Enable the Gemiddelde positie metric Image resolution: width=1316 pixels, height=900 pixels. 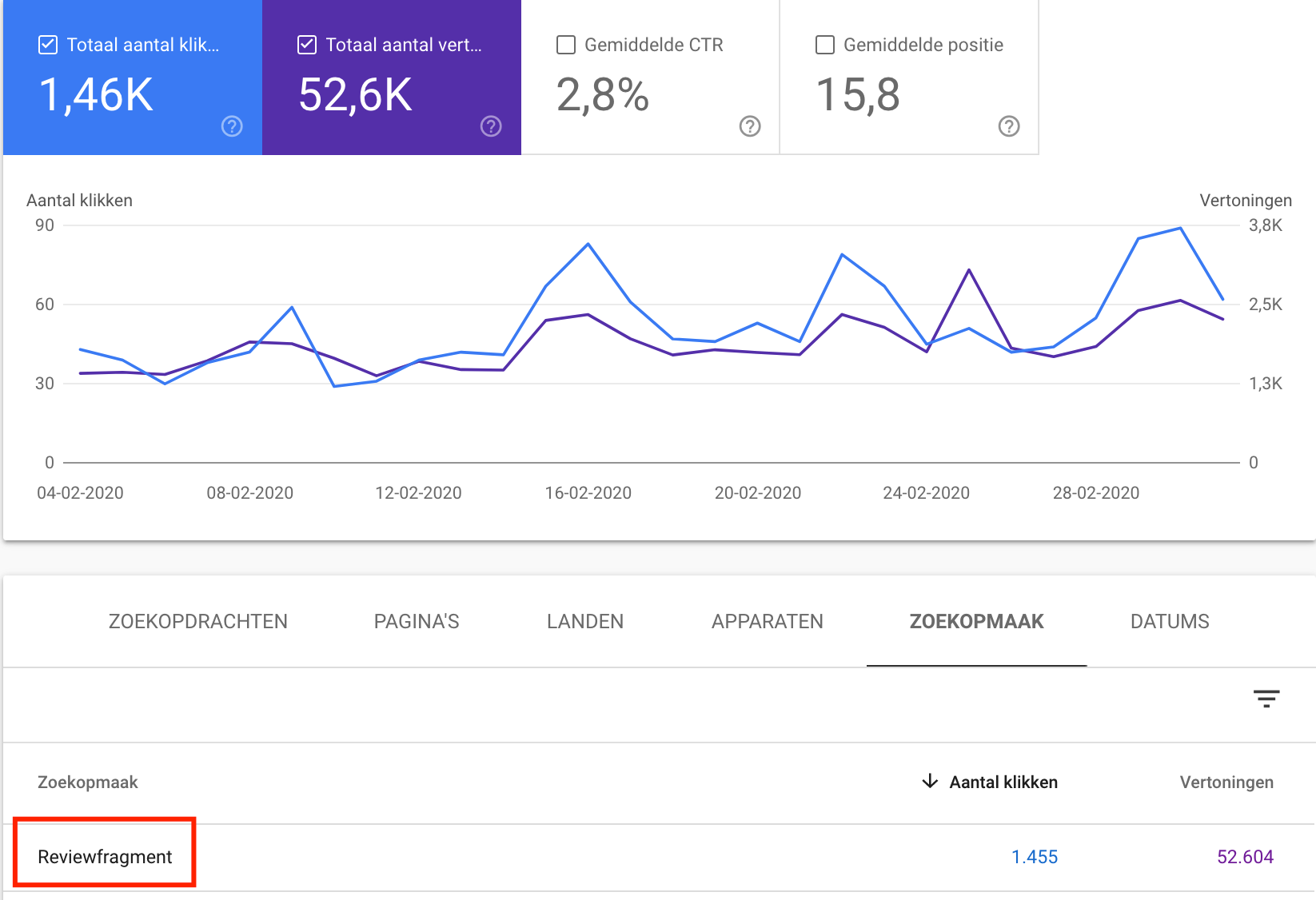824,45
